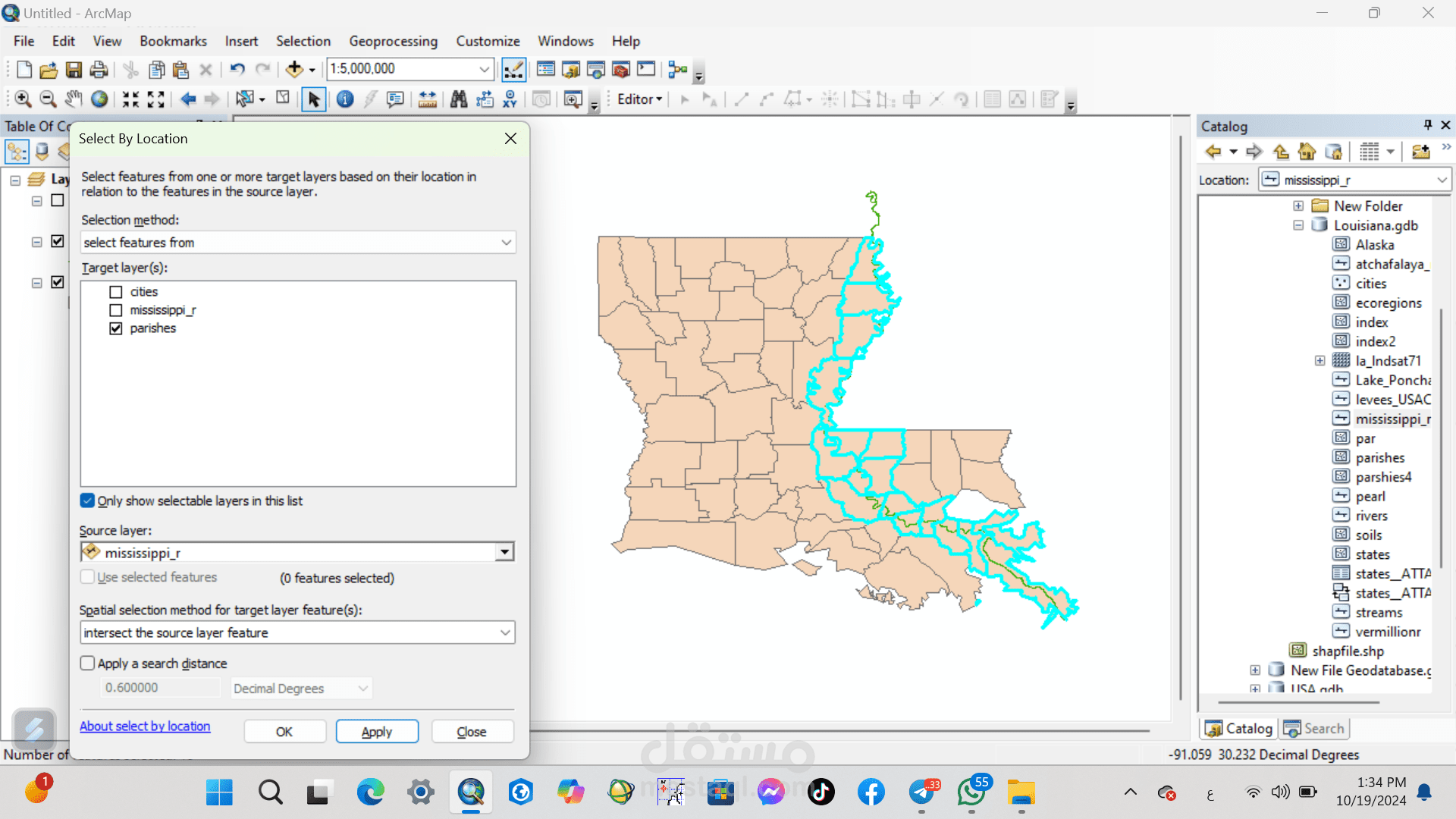Click the Add Data toolbar button
Viewport: 1456px width, 819px height.
pos(294,70)
